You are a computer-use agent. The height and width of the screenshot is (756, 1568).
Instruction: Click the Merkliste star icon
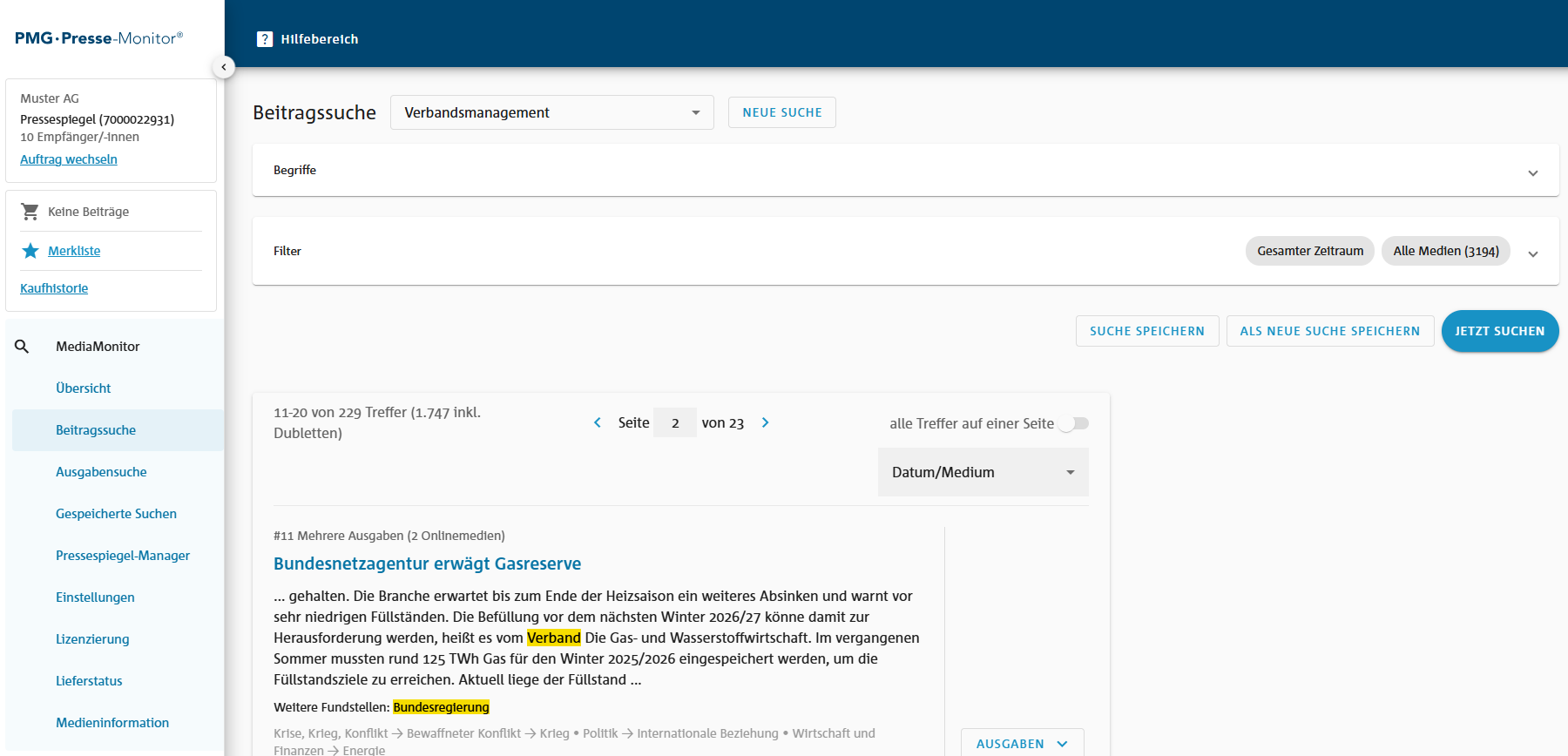30,251
